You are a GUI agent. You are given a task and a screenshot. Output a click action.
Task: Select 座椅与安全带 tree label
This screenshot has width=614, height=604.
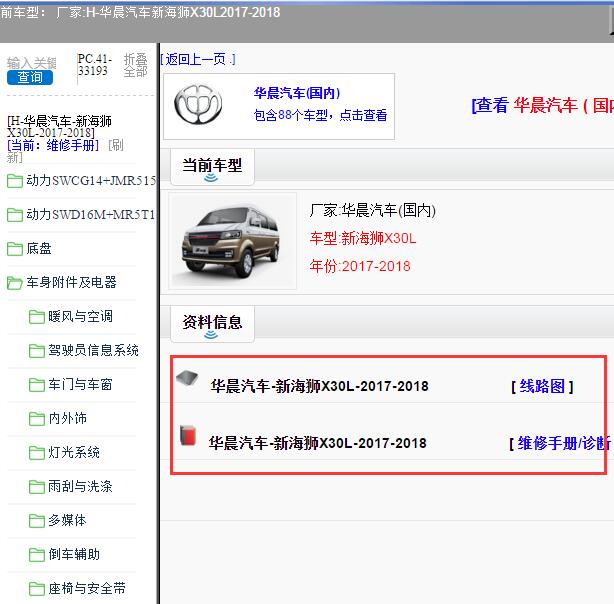tap(87, 588)
